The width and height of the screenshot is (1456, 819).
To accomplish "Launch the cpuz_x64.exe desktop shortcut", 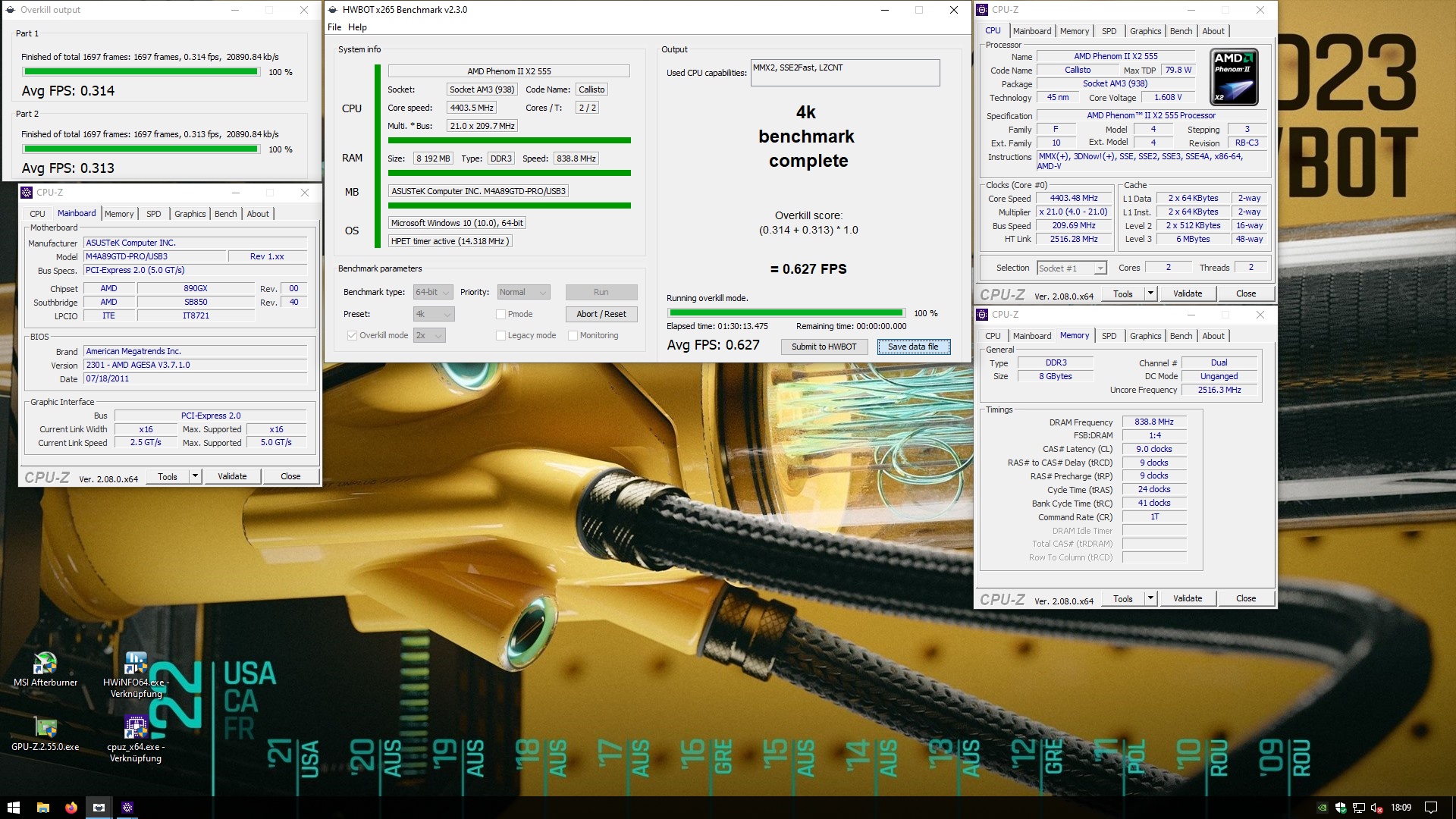I will pyautogui.click(x=136, y=739).
